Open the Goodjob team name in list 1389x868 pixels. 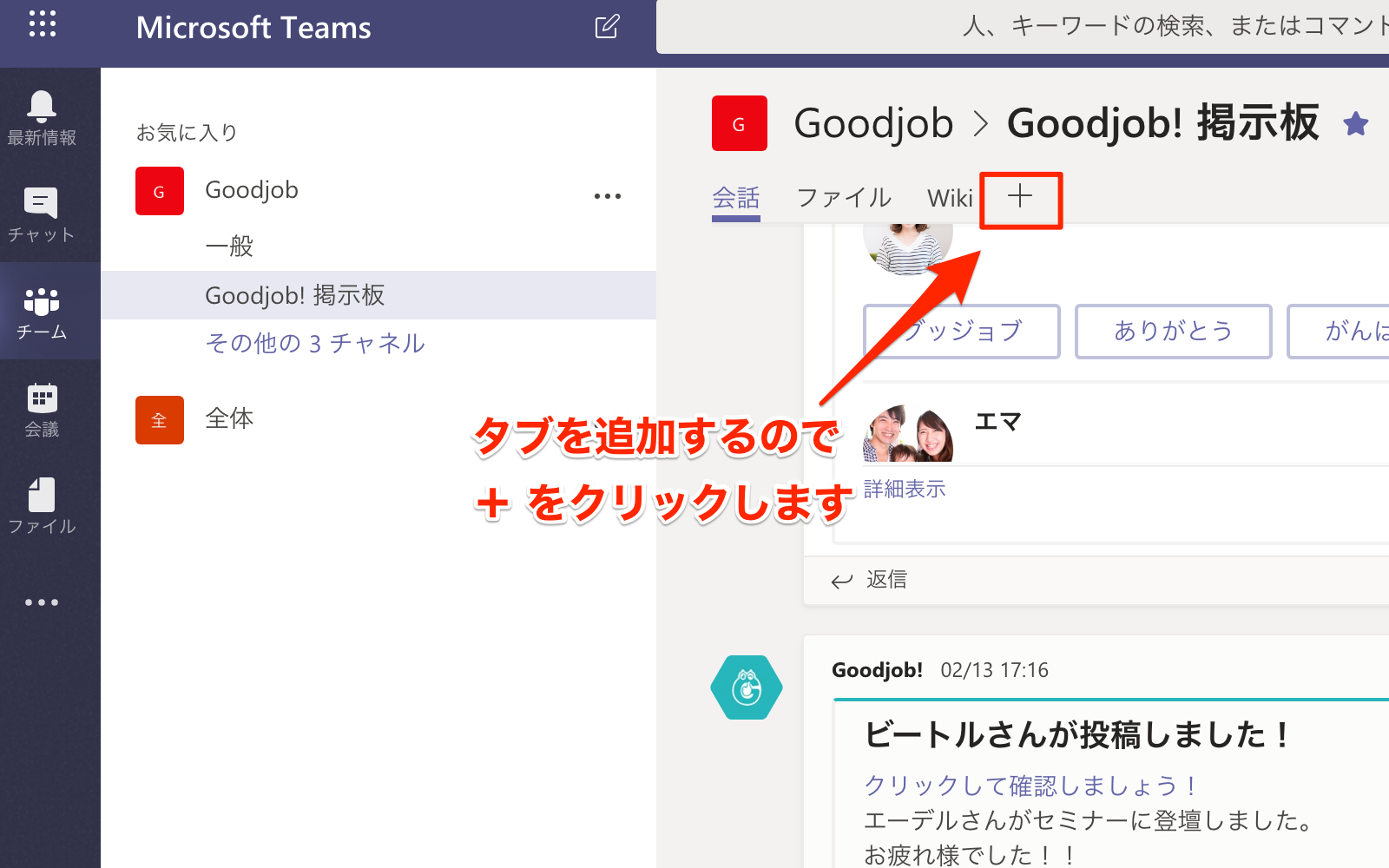[252, 190]
